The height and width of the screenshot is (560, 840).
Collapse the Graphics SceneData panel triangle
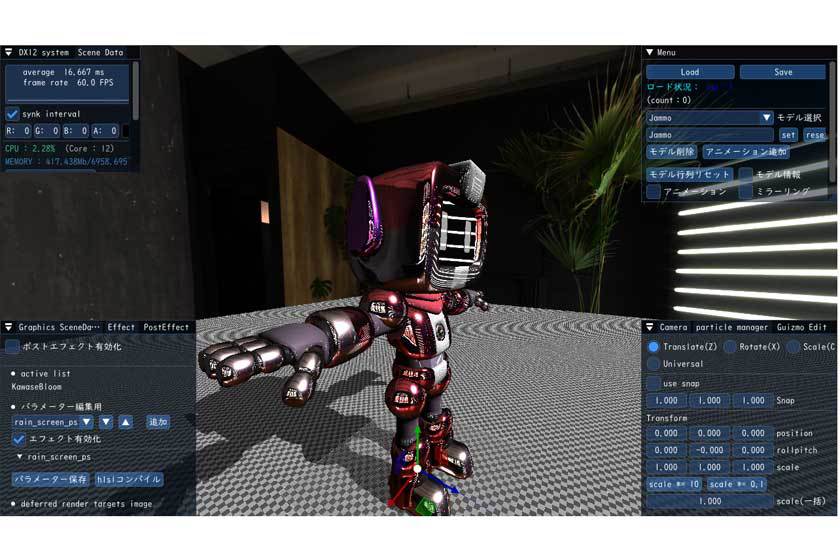pos(8,327)
